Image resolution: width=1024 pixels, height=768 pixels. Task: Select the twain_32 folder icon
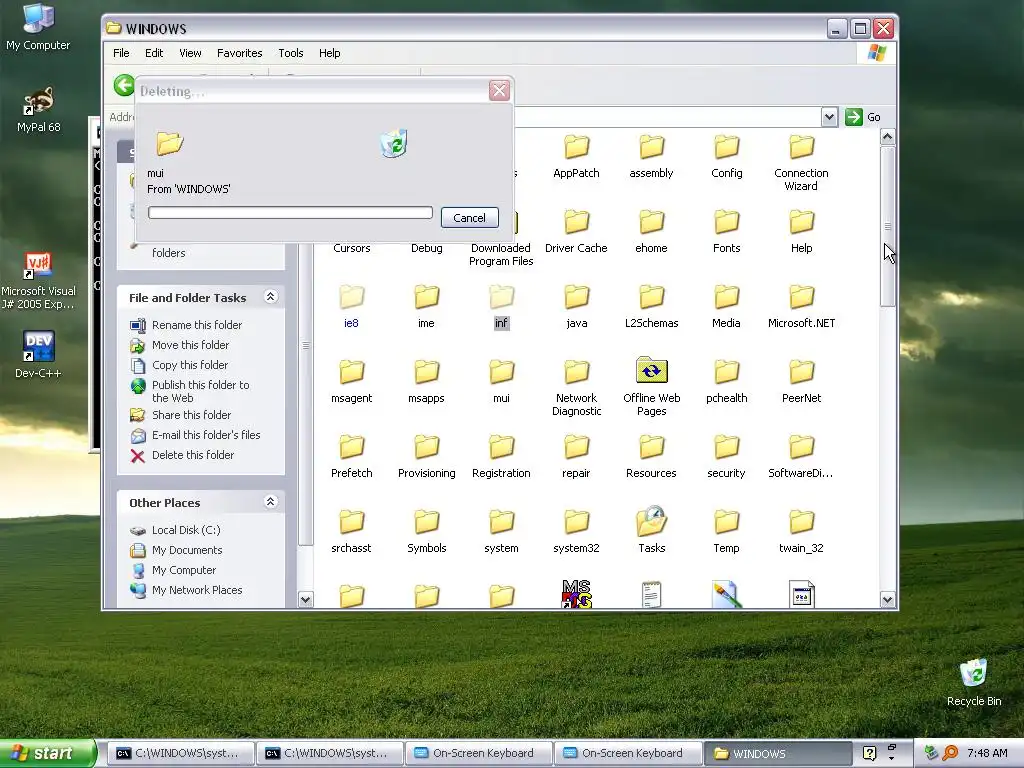(801, 522)
